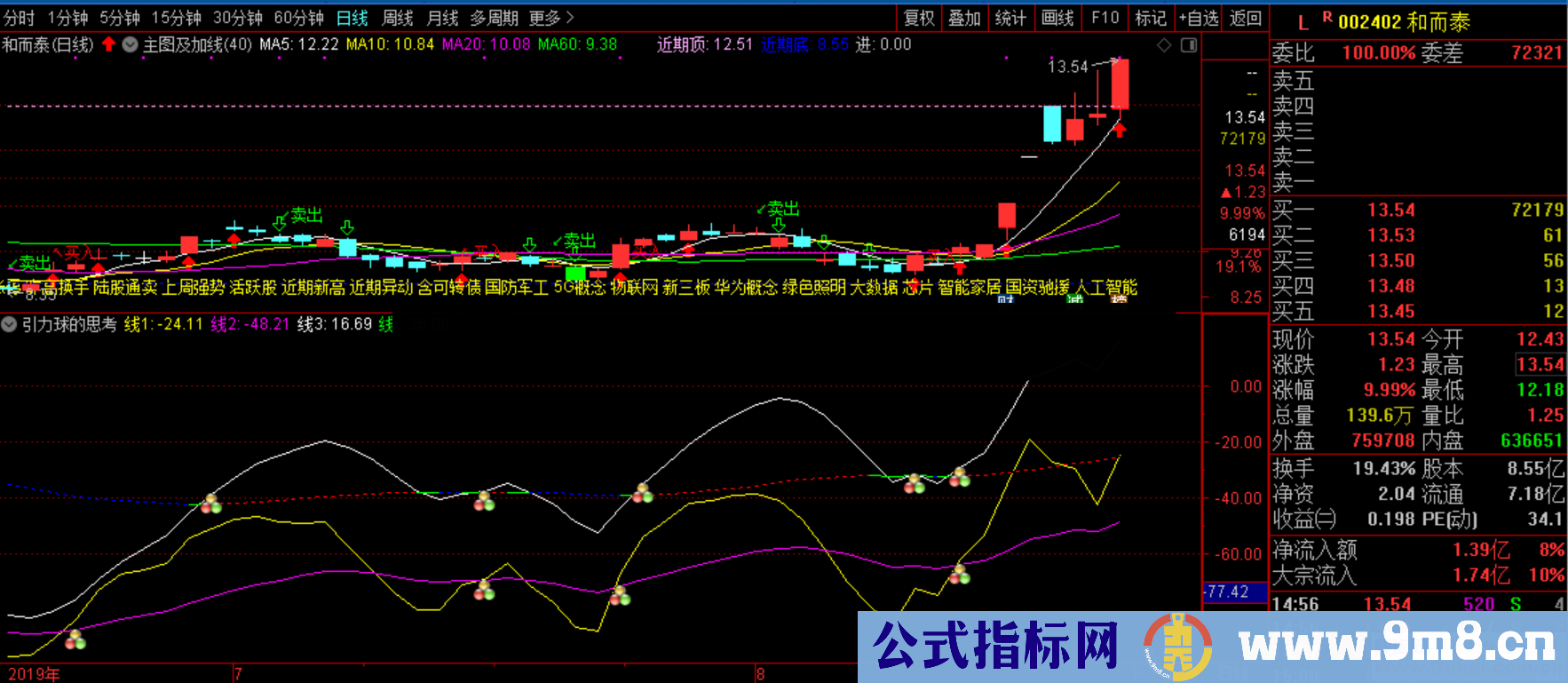Click the R marker beside stock code
Screen dimensions: 1568x683
1326,17
